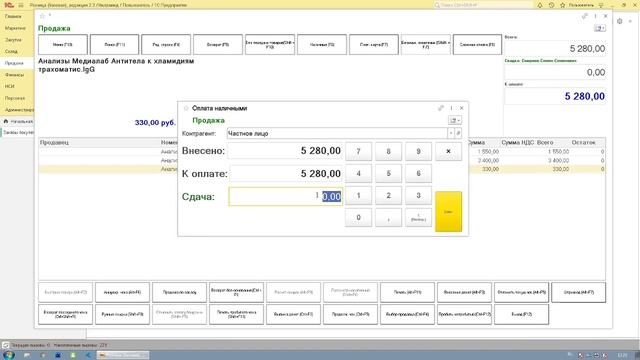
Task: Open the history clock icon in title bar
Action: [551, 5]
